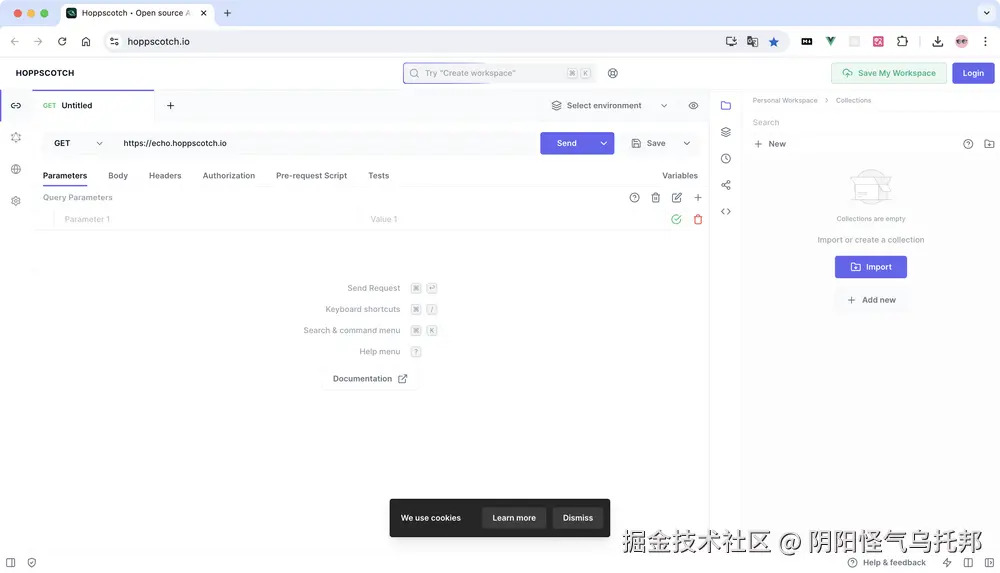The image size is (1000, 573).
Task: Open support icon beside search bar
Action: 613,73
